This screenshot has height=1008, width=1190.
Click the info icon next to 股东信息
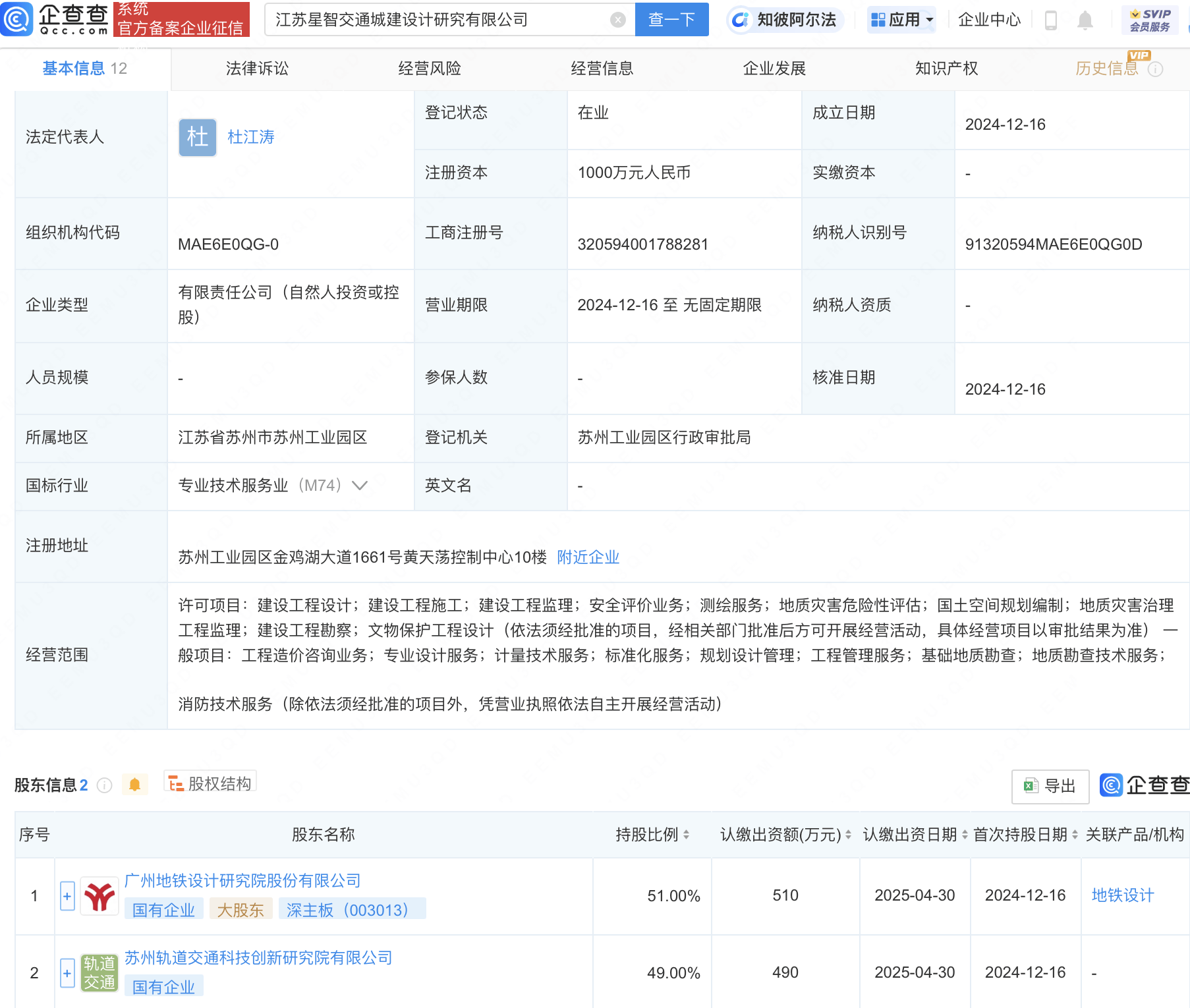point(104,785)
